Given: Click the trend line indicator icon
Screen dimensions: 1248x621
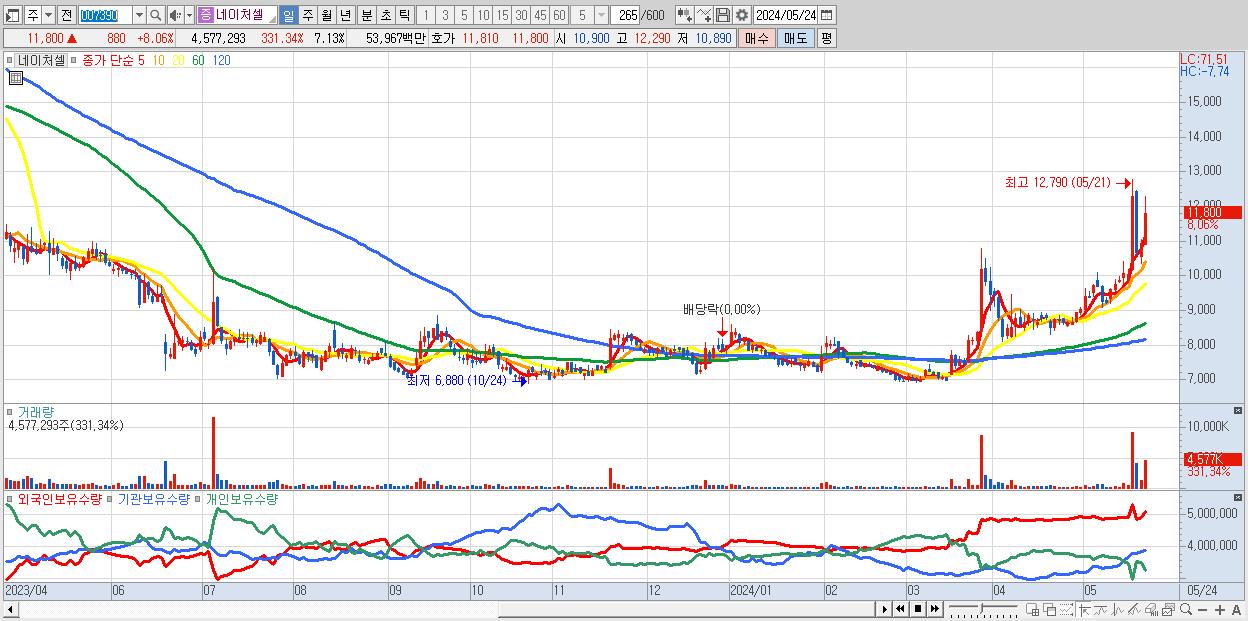Looking at the screenshot, I should pos(1101,609).
